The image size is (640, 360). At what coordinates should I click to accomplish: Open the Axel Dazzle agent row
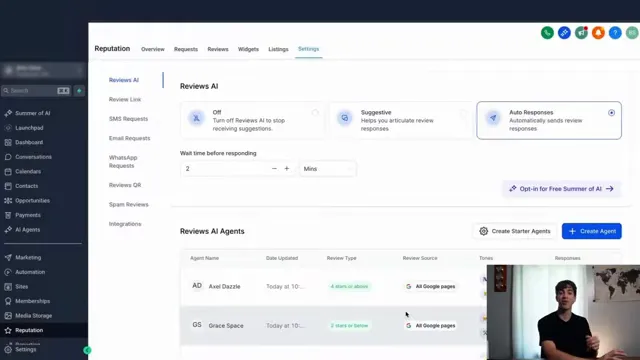333,286
